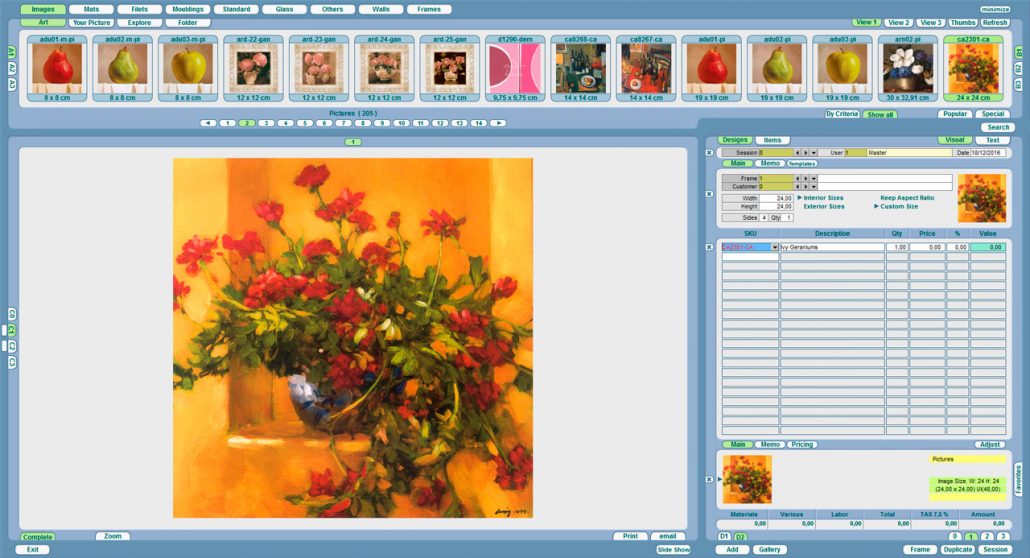Close the Frame section with its X
The width and height of the screenshot is (1030, 558).
[x=709, y=194]
